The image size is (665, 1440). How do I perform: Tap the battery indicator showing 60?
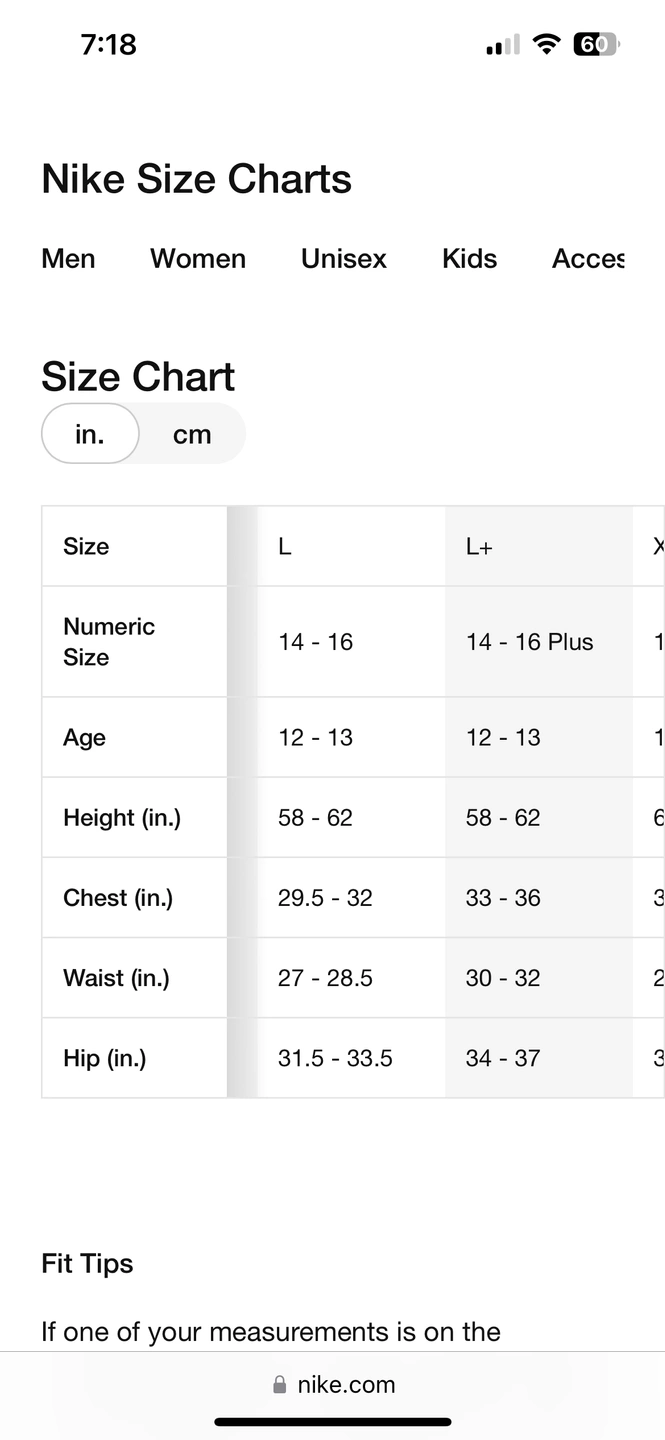point(596,44)
